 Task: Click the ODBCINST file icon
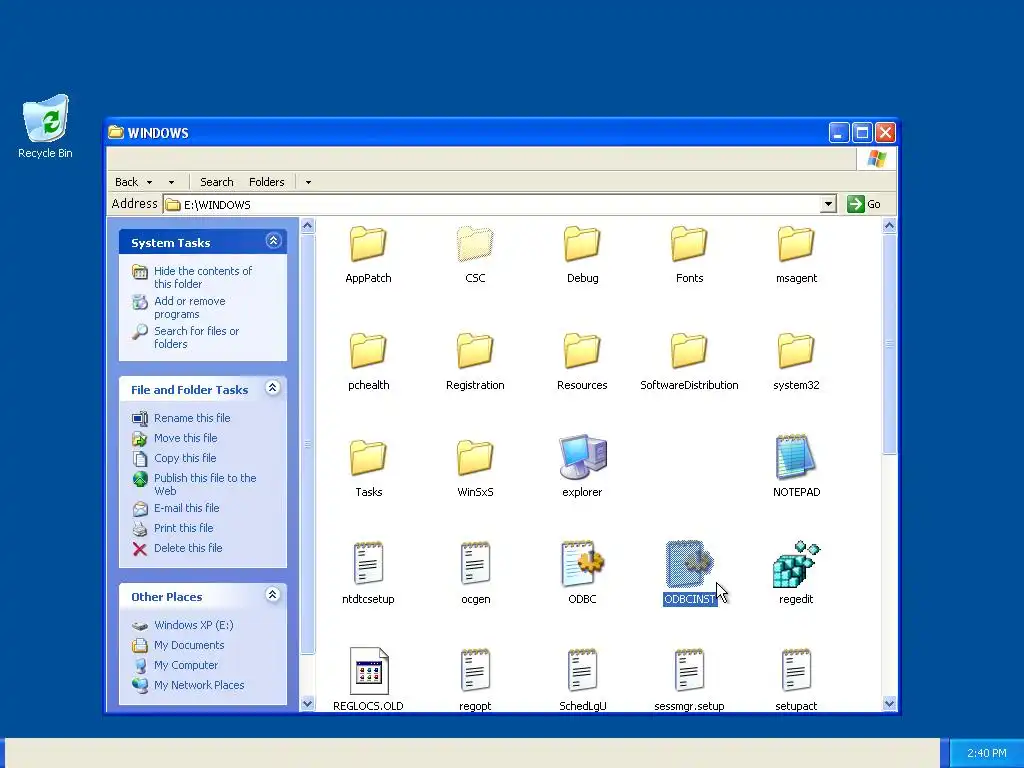(689, 564)
